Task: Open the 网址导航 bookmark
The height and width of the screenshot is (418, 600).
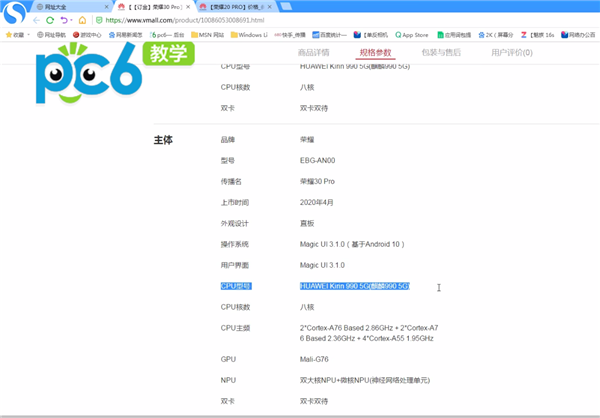Action: (x=51, y=35)
